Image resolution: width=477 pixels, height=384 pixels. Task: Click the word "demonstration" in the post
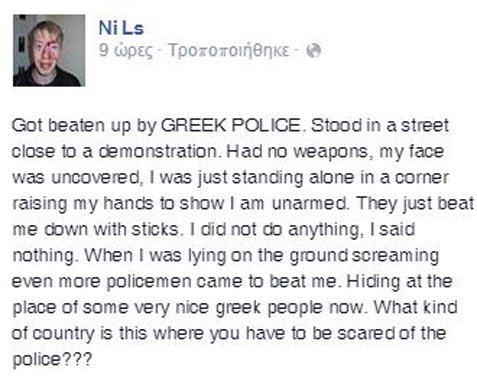pos(159,152)
